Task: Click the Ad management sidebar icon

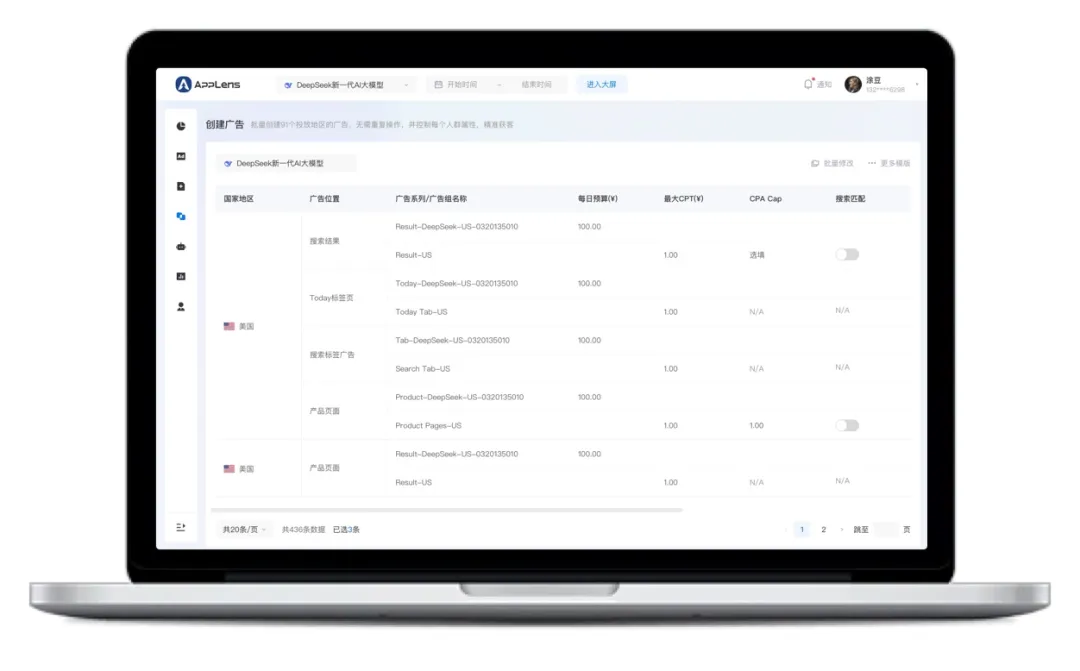Action: coord(181,156)
